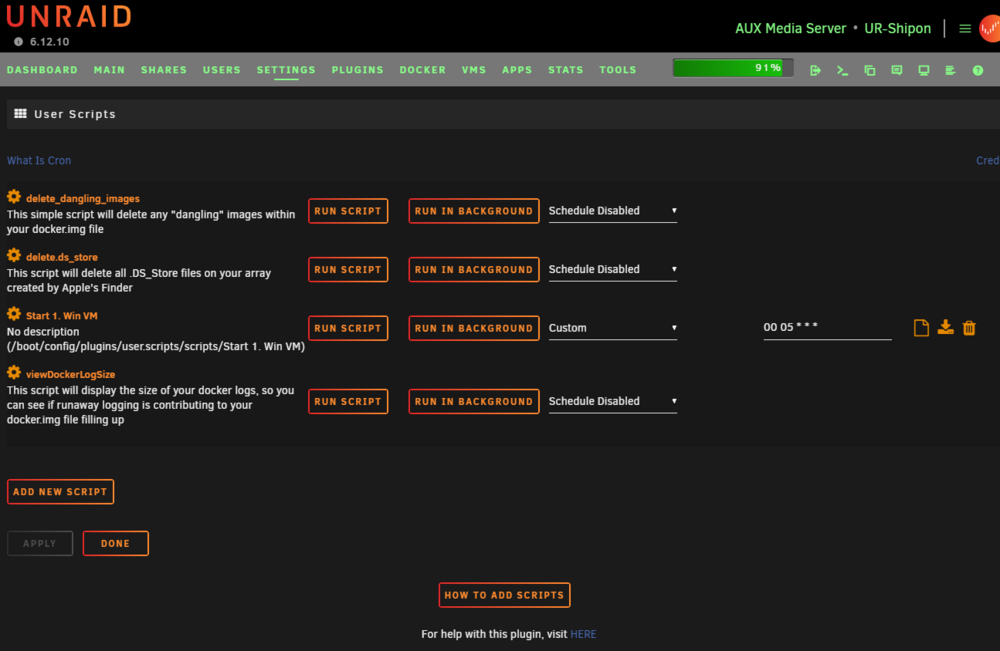Screen dimensions: 1000x651
Task: Run Script for delete_dangling_images
Action: [x=348, y=211]
